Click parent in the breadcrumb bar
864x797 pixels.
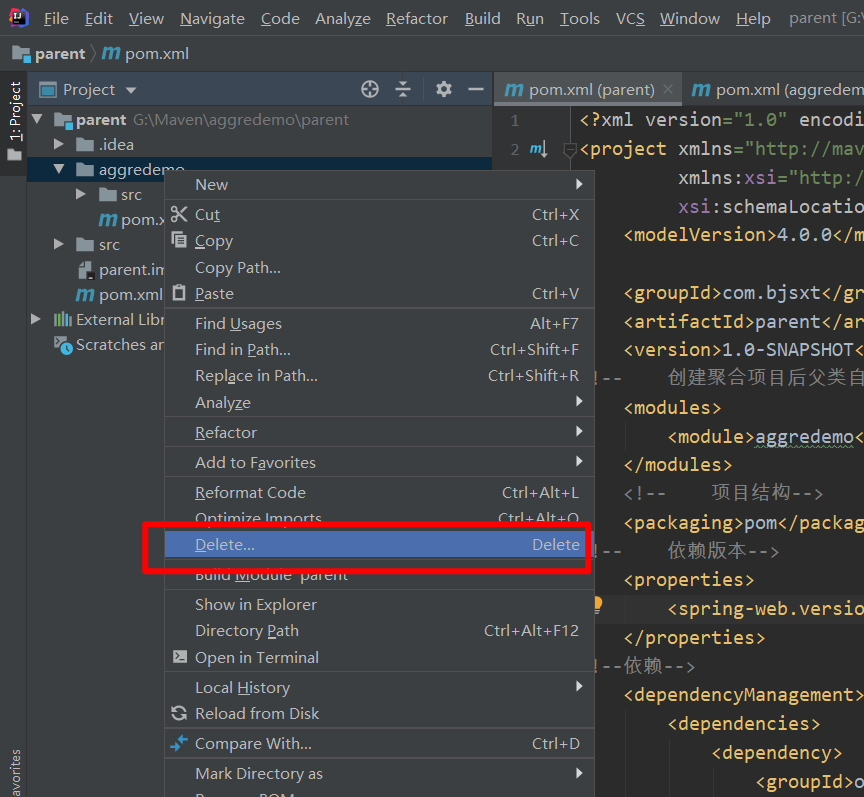point(60,54)
